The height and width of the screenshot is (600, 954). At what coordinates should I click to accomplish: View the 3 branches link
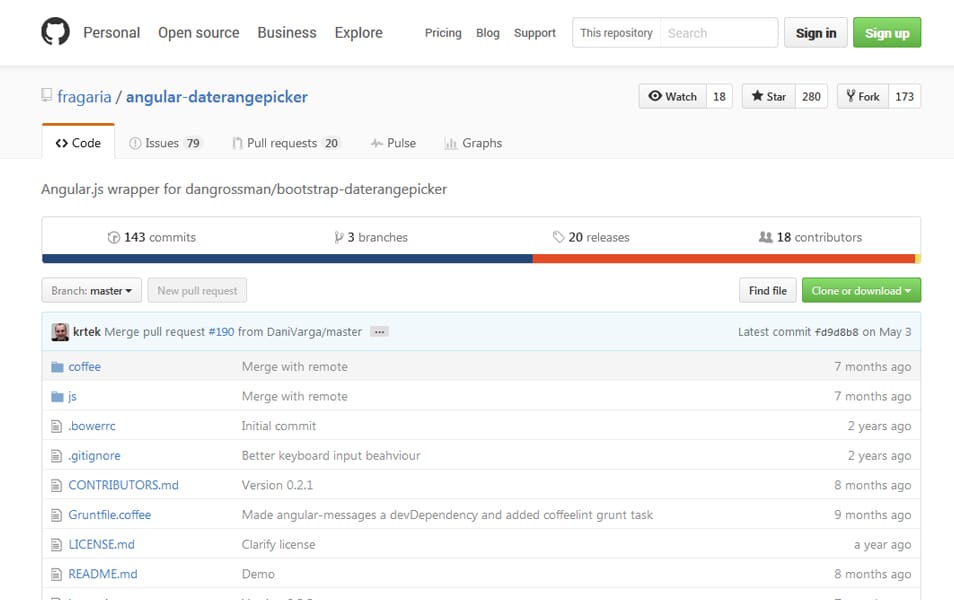[x=371, y=237]
